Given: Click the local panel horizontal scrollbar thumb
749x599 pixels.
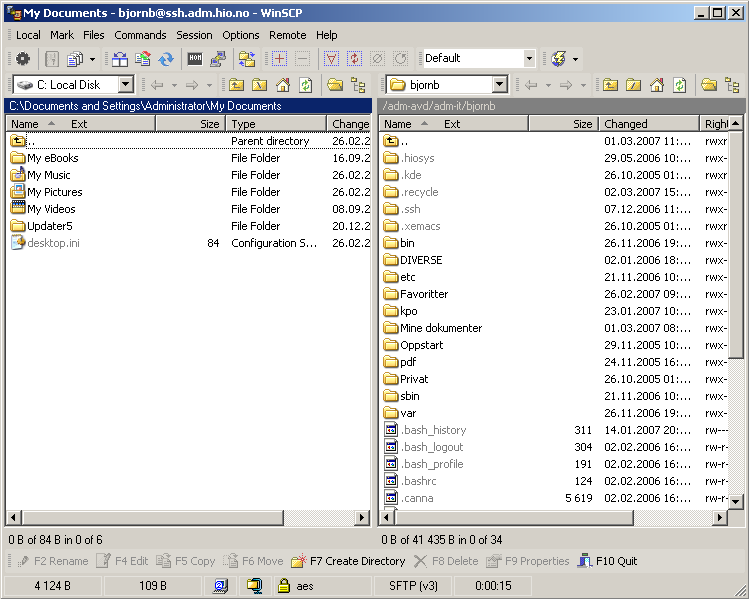Looking at the screenshot, I should click(x=152, y=517).
